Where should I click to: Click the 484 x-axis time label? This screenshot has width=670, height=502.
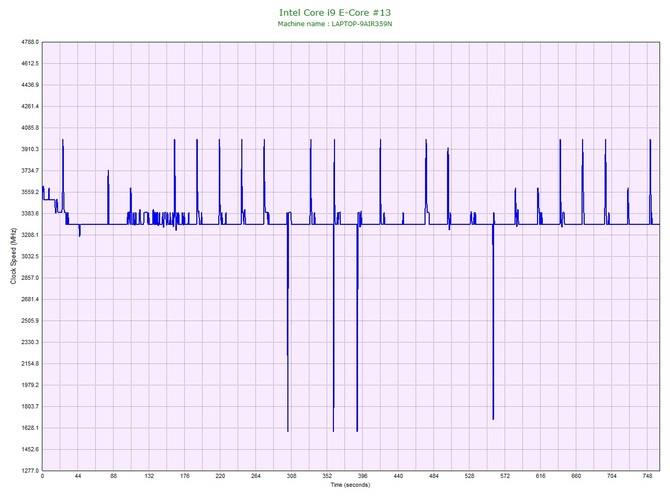click(x=434, y=476)
